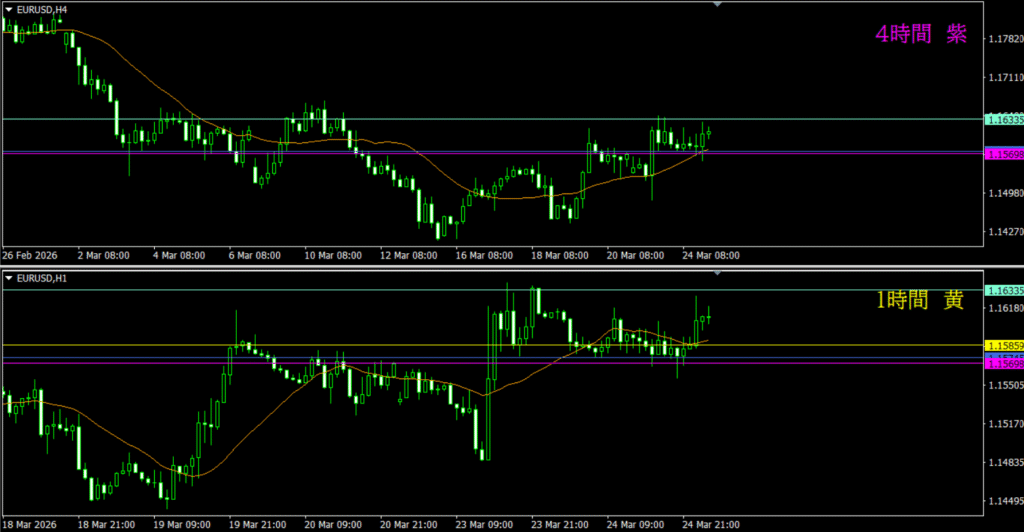Click '23 Mar 09:00' on H1 time axis
Image resolution: width=1024 pixels, height=532 pixels.
[485, 523]
